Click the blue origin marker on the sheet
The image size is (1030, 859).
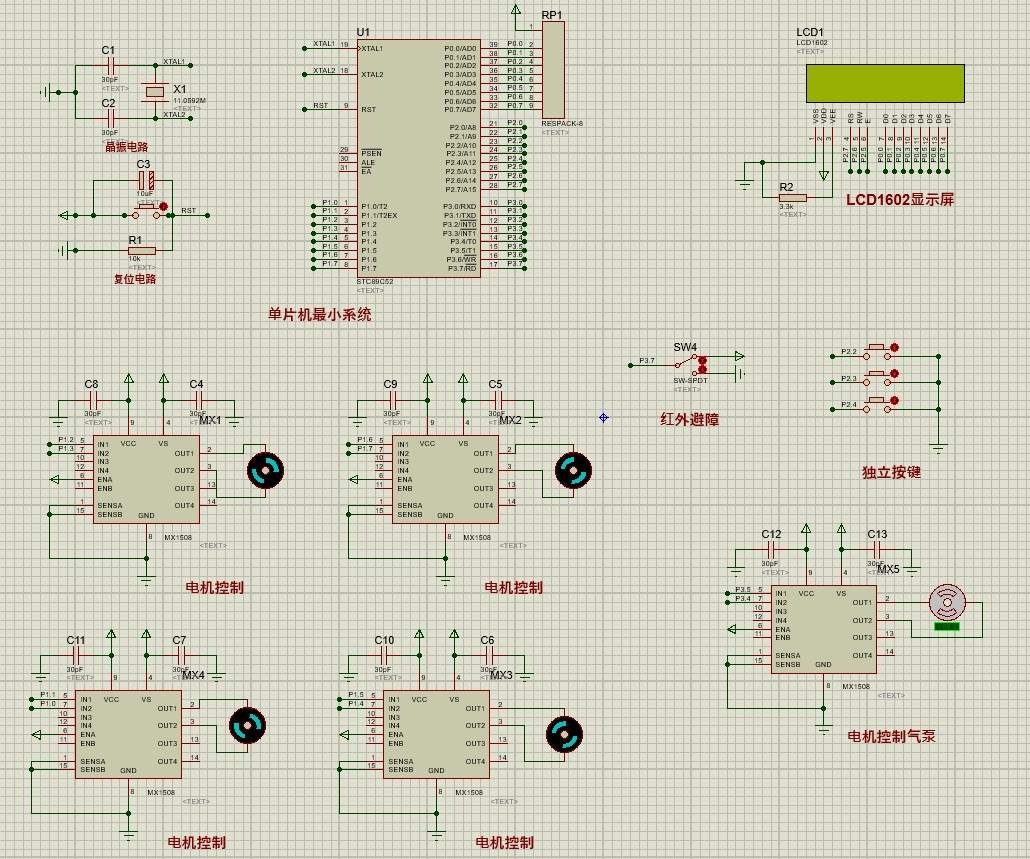(x=604, y=417)
